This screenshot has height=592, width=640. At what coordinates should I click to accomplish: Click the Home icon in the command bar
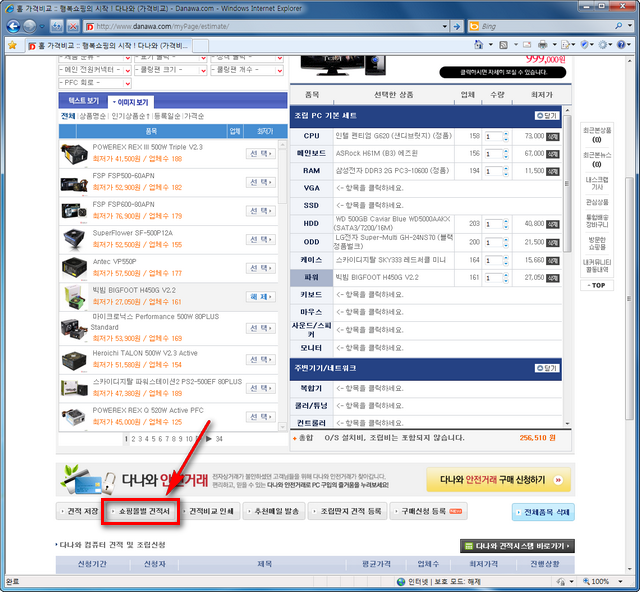(x=478, y=45)
